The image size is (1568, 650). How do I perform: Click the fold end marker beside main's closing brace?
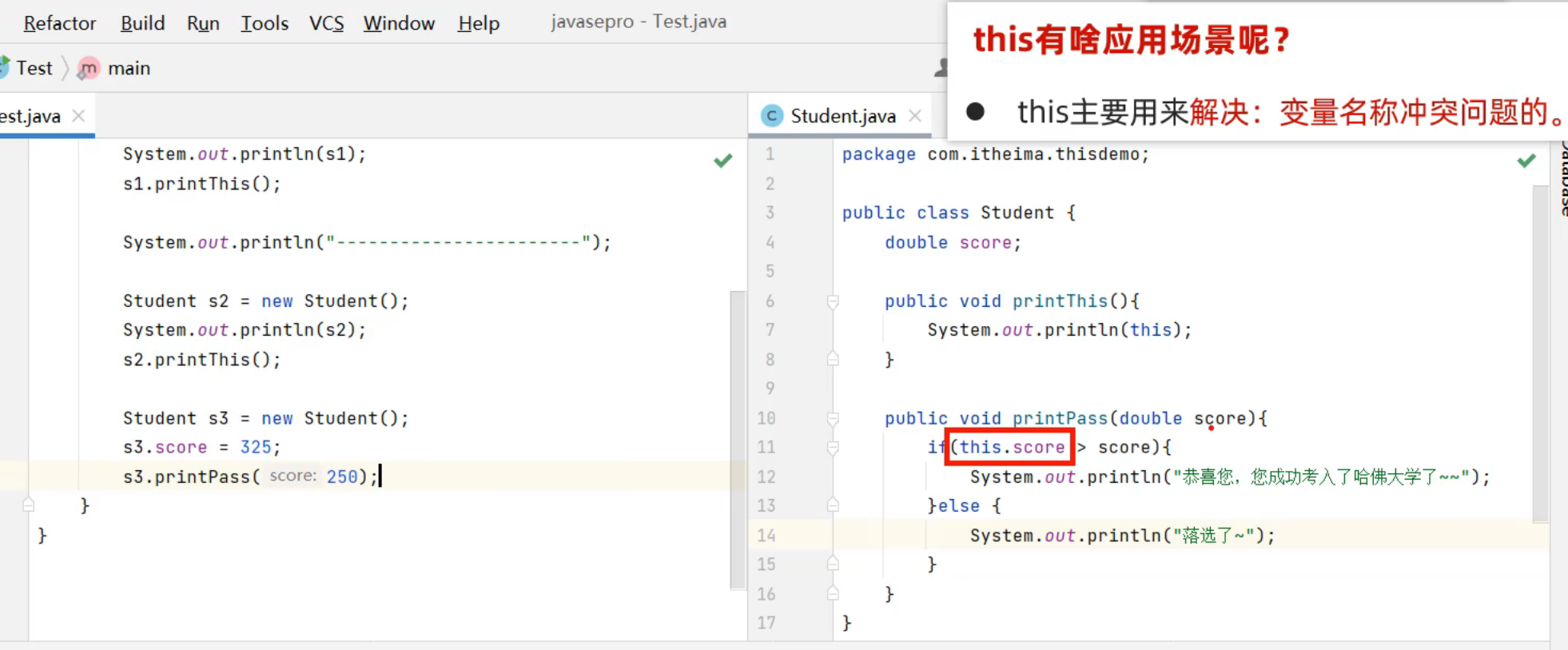tap(29, 505)
